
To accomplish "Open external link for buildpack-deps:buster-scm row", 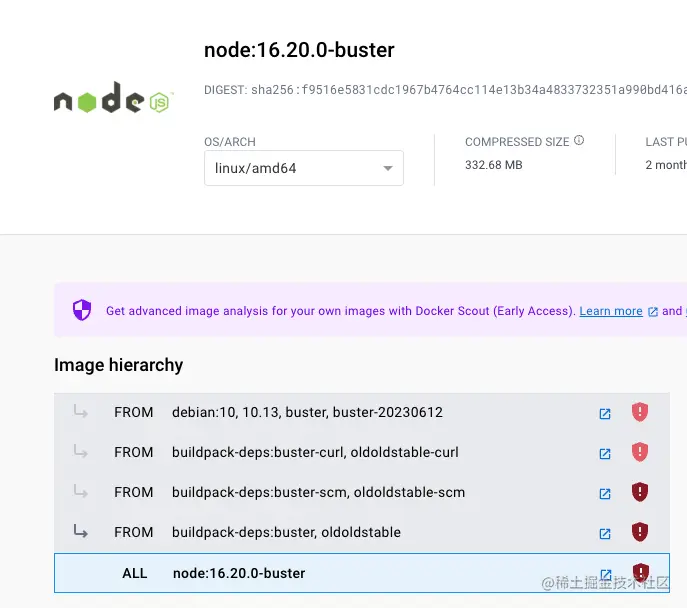I will click(605, 494).
